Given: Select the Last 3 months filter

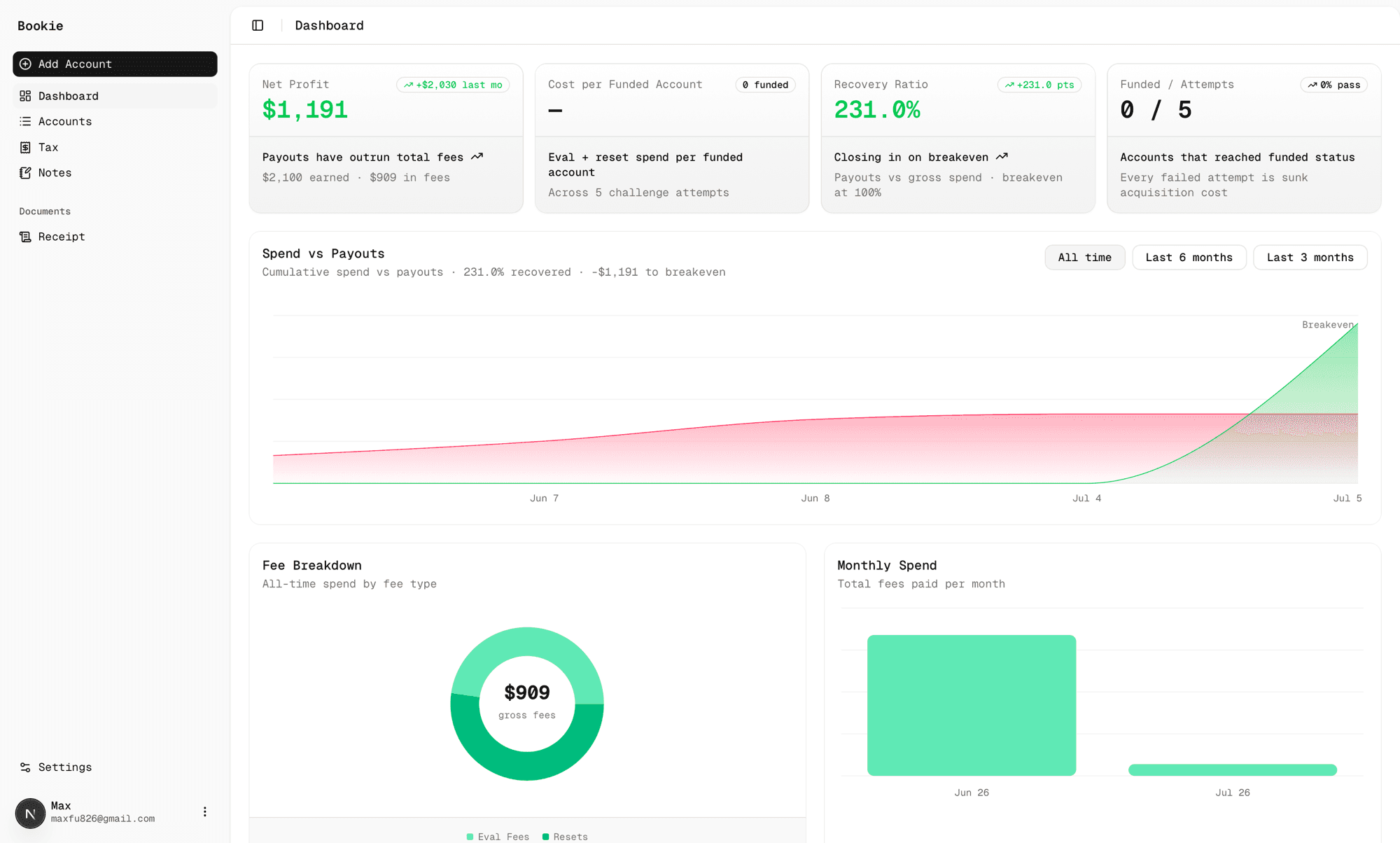Looking at the screenshot, I should [1310, 258].
